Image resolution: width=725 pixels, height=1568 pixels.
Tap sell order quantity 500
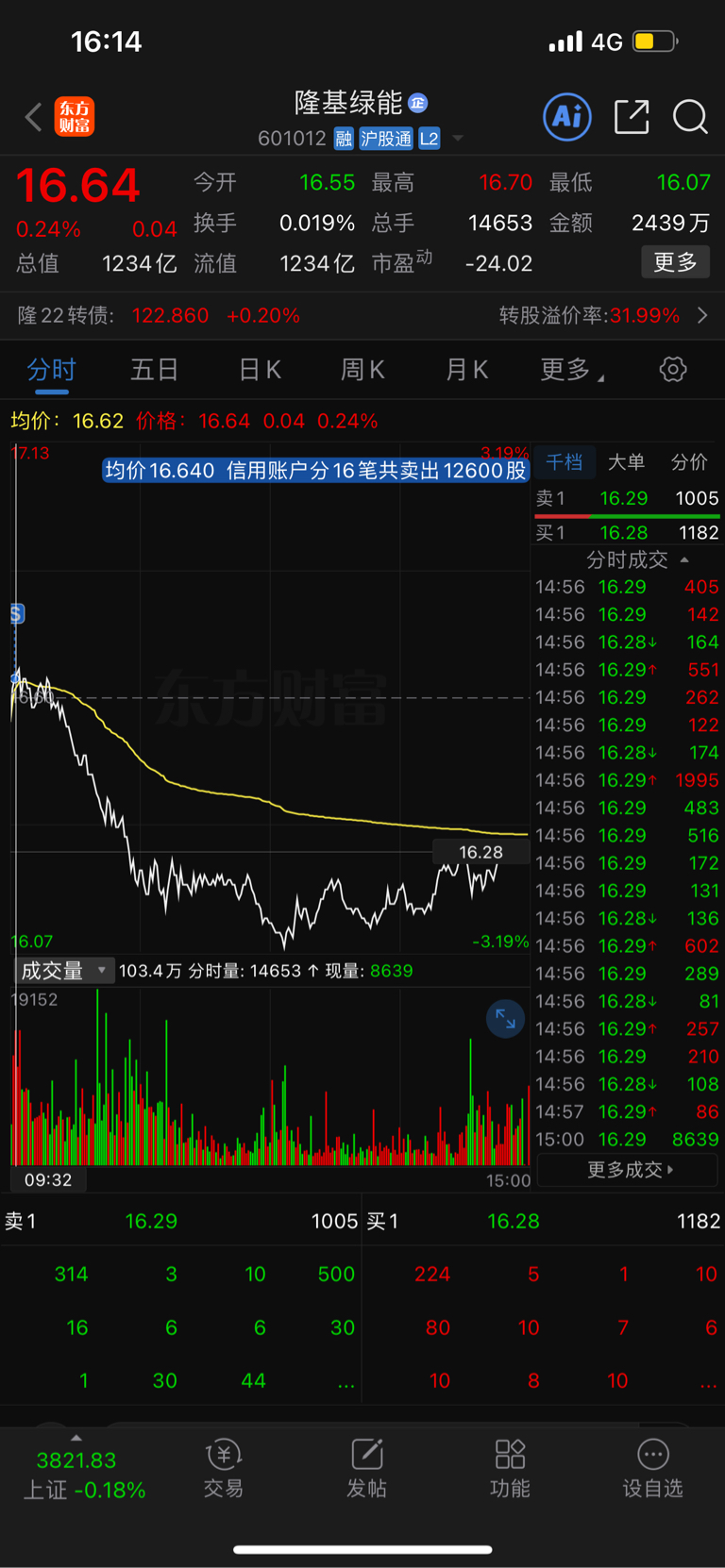[x=336, y=1274]
